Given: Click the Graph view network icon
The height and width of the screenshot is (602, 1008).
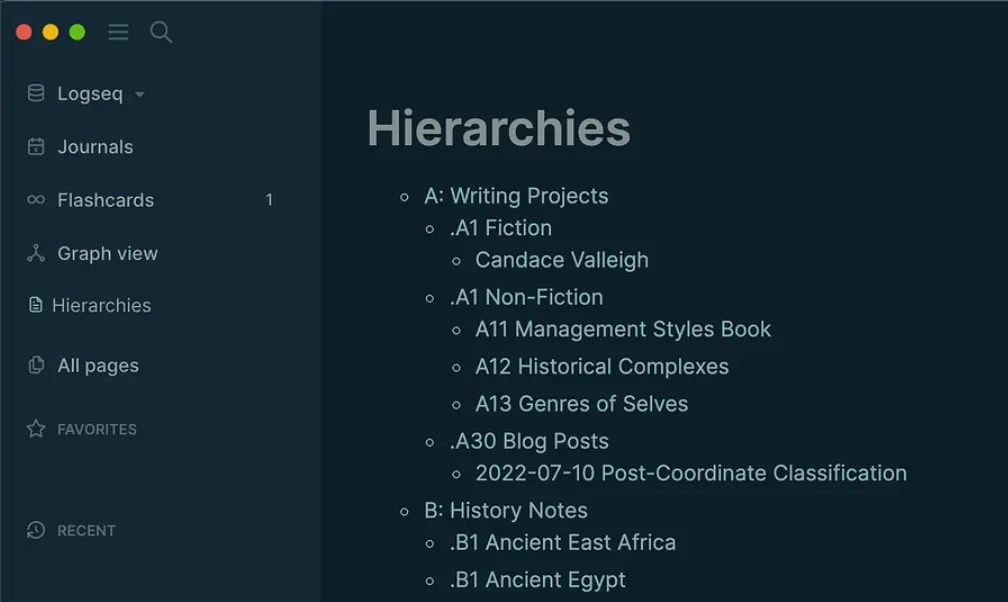Looking at the screenshot, I should click(36, 253).
